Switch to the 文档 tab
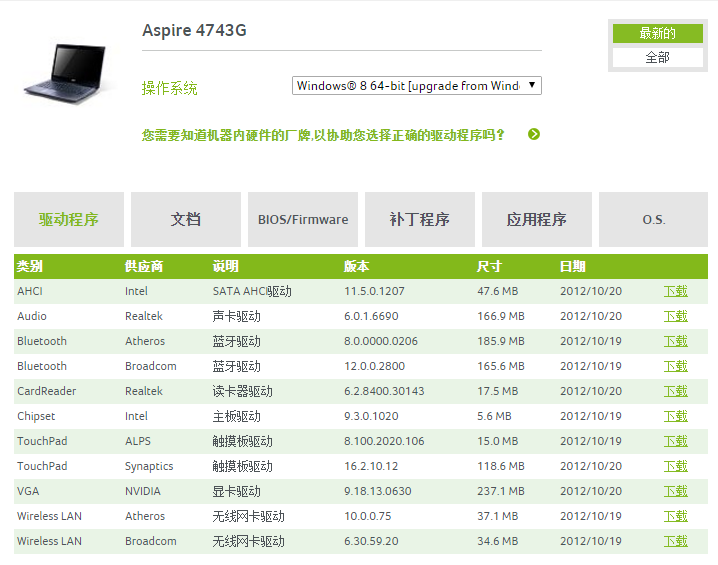 point(186,219)
